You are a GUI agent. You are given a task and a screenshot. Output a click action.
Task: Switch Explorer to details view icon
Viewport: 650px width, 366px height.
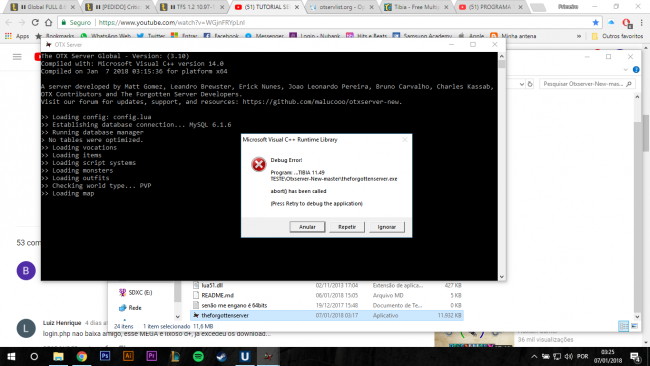(x=623, y=326)
